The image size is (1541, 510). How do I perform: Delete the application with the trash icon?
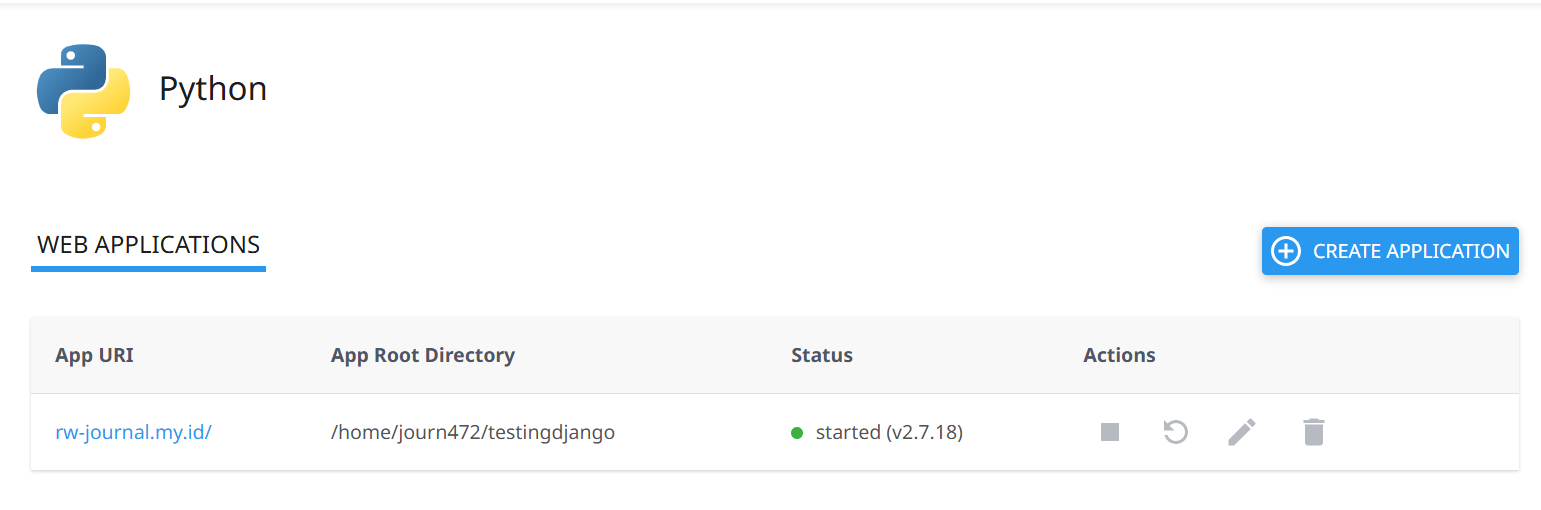[1313, 432]
